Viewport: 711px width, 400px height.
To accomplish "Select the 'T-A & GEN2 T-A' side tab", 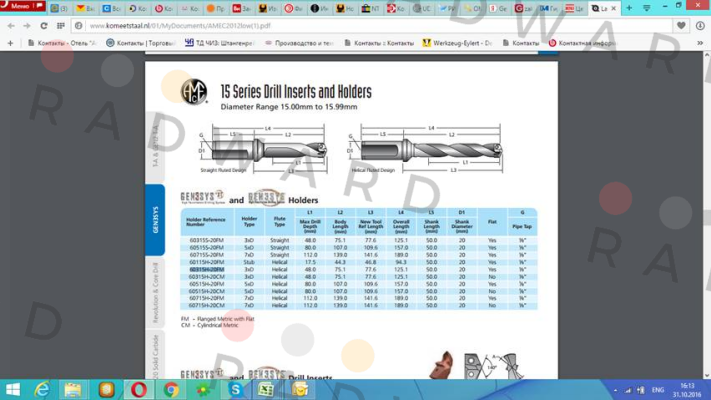I will tap(155, 146).
